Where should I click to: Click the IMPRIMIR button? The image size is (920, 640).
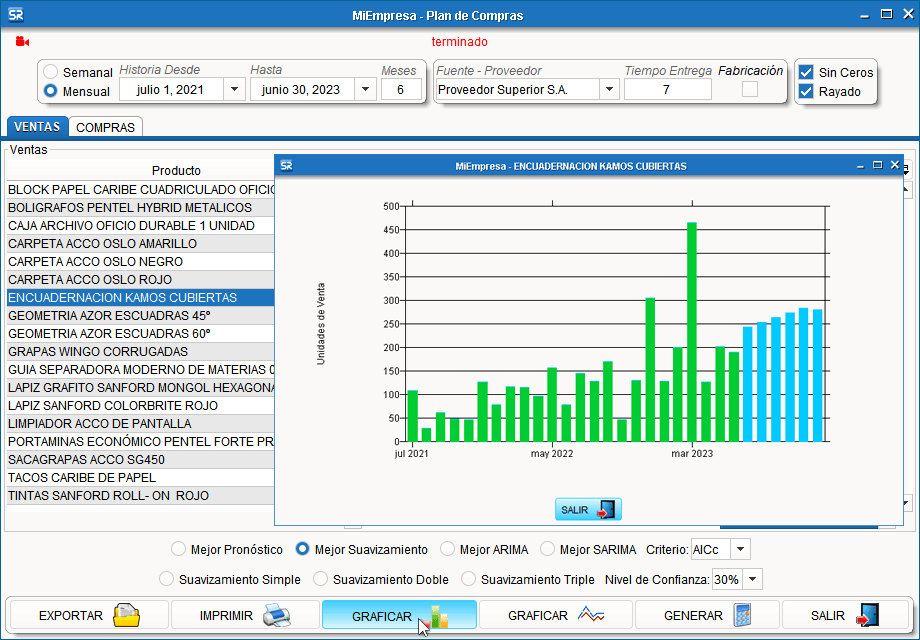point(245,615)
